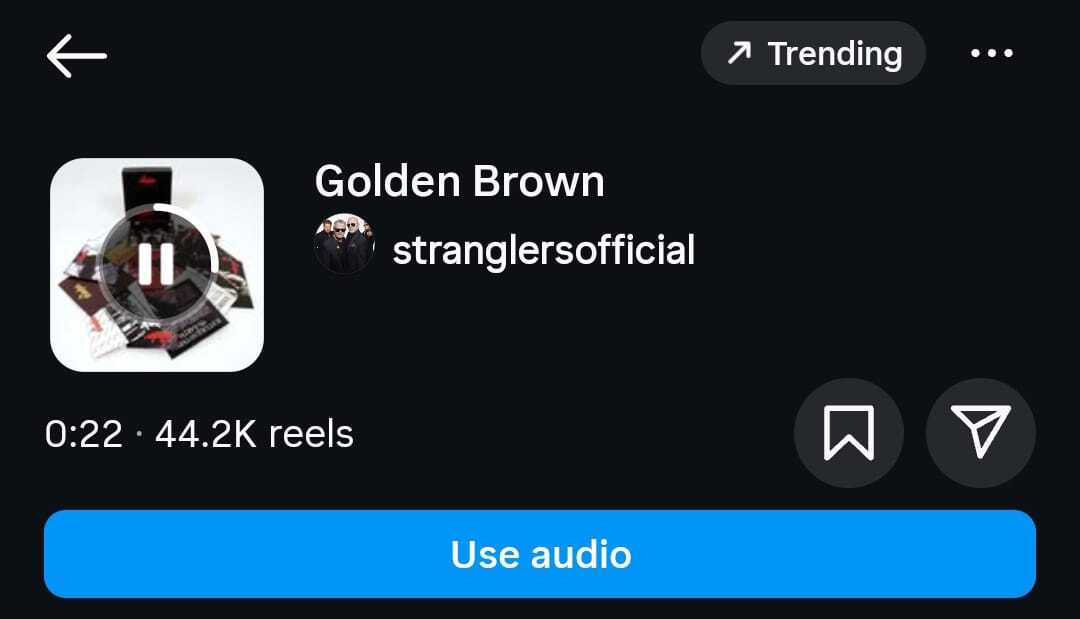The image size is (1080, 619).
Task: Toggle the saved state with the bookmark button
Action: 849,433
